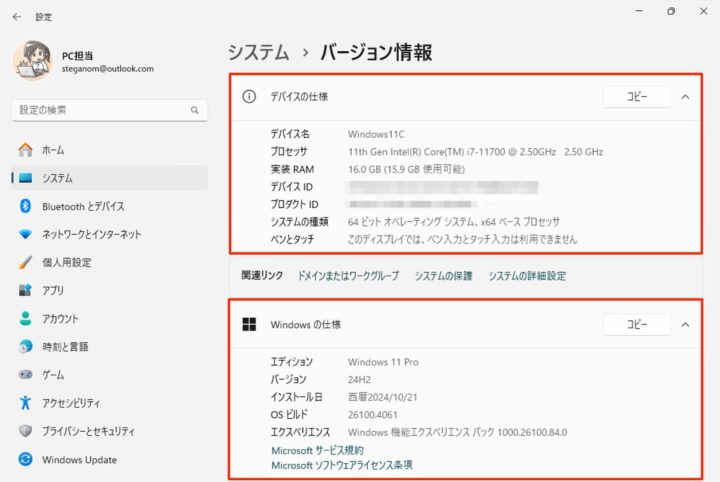Go back with the arrow icon
The image size is (720, 482).
pos(17,17)
